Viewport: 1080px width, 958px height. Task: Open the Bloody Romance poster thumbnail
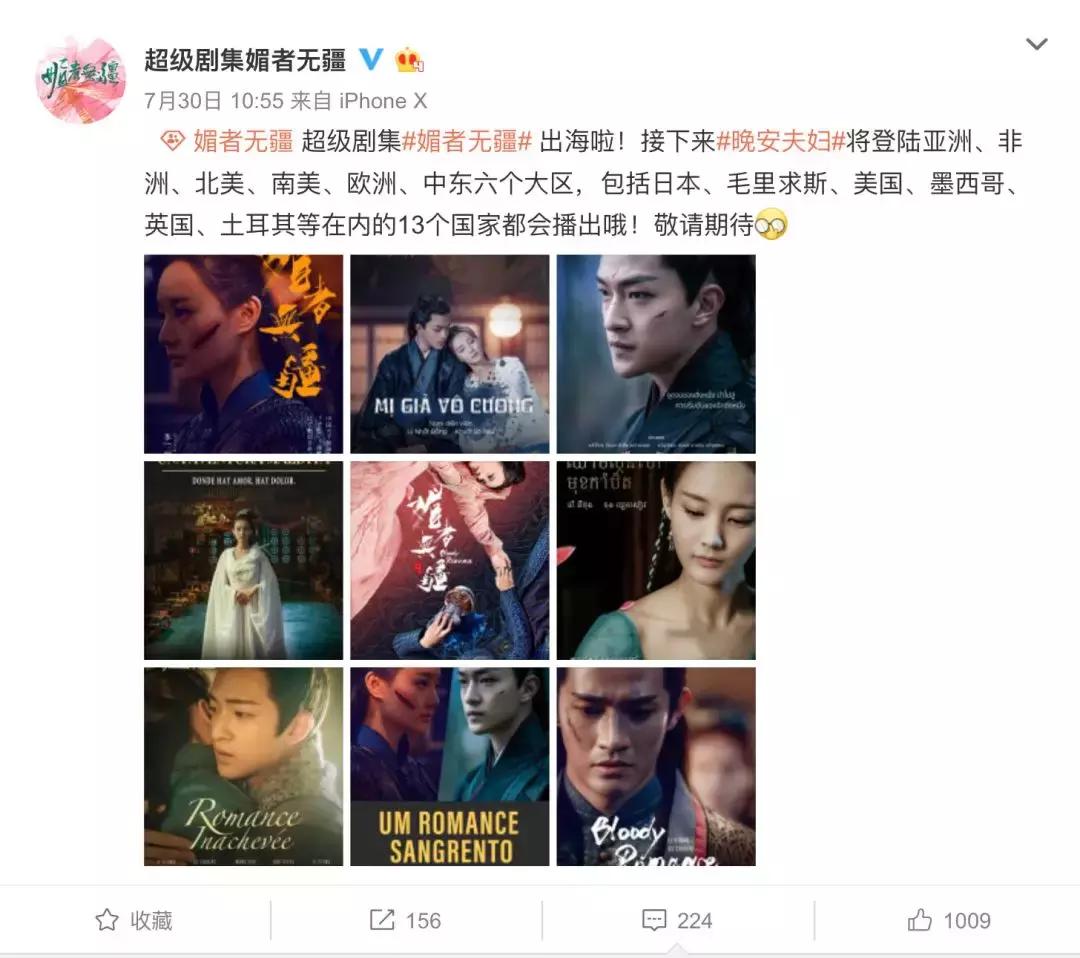[x=656, y=767]
